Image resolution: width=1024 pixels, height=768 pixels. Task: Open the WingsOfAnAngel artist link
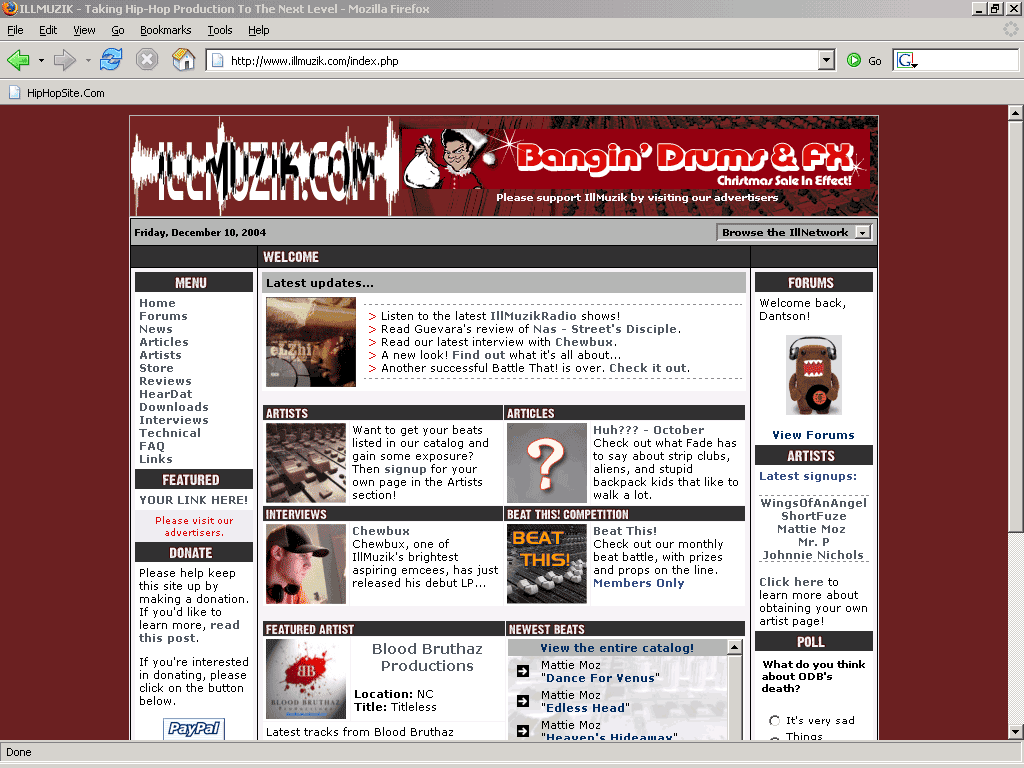[814, 503]
